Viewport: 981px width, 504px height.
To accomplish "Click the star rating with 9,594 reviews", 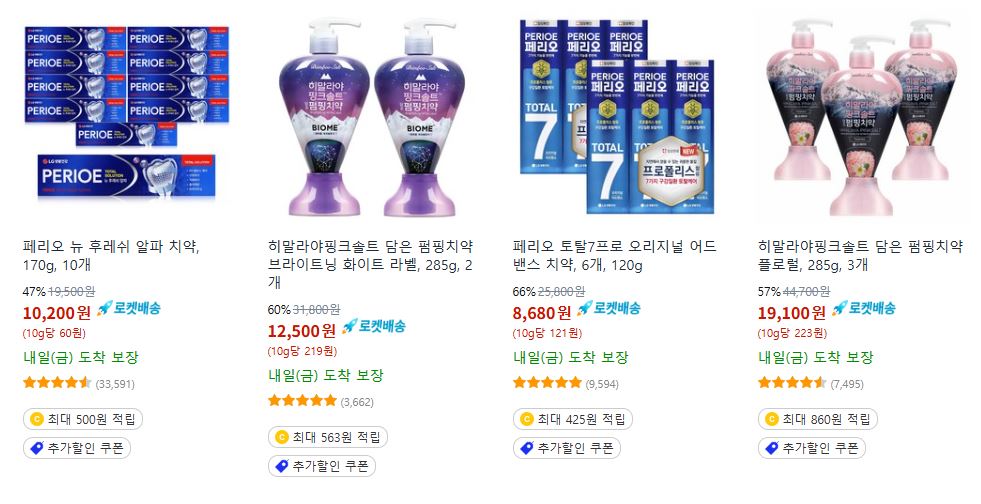I will tap(566, 383).
